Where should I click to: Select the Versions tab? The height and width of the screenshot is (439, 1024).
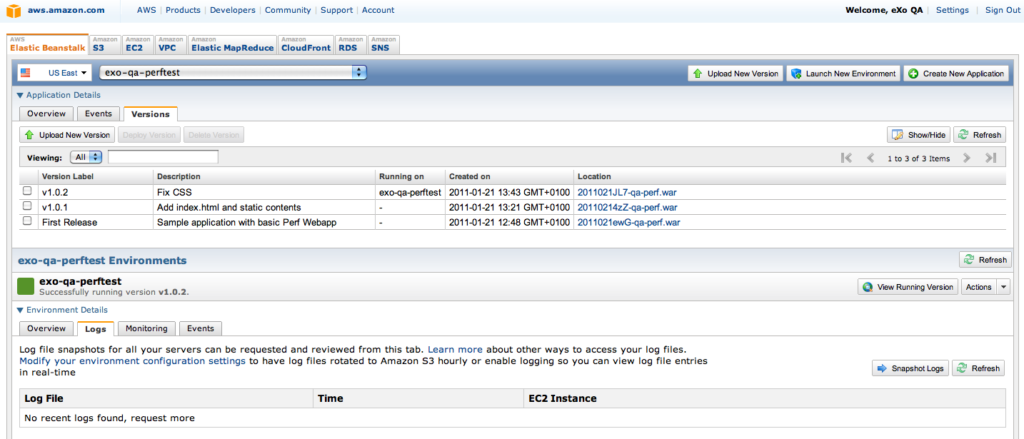150,114
